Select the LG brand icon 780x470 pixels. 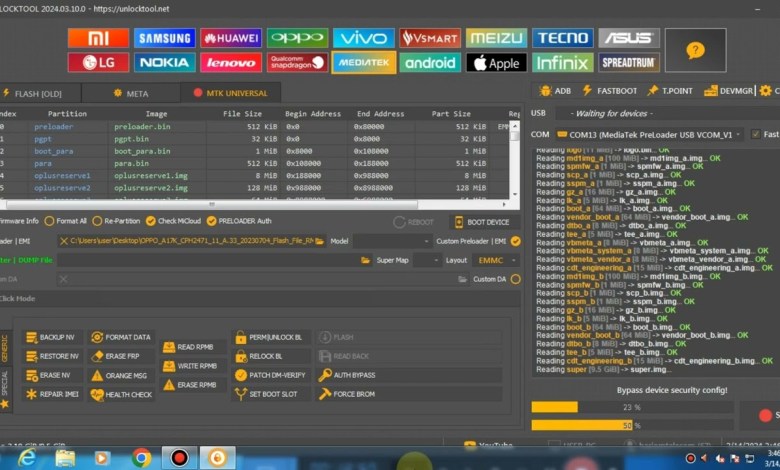tap(98, 63)
